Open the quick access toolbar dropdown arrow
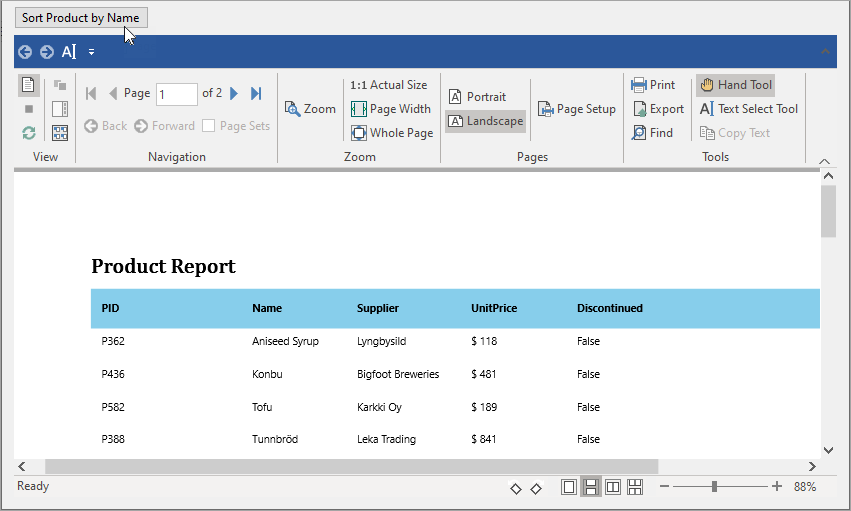This screenshot has width=851, height=511. point(91,52)
